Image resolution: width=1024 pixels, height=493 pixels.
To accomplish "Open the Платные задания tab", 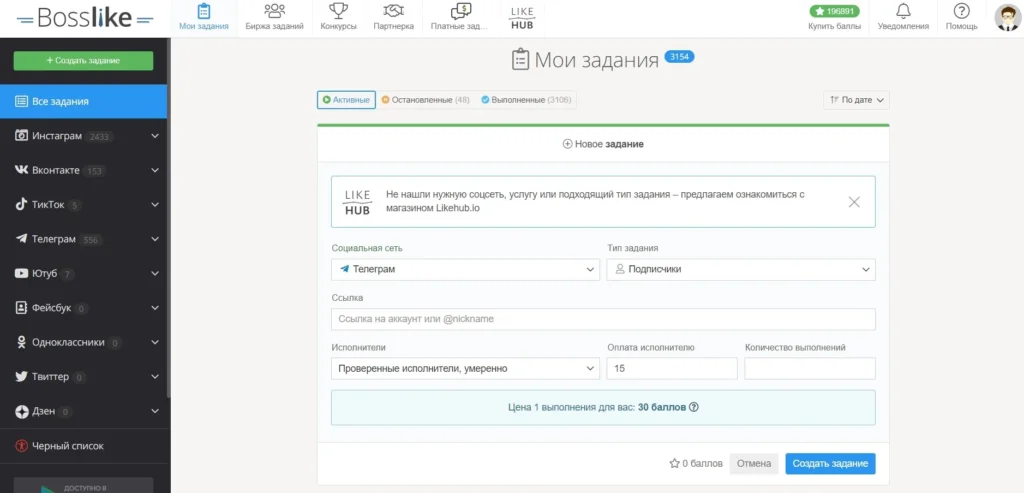I will 460,18.
